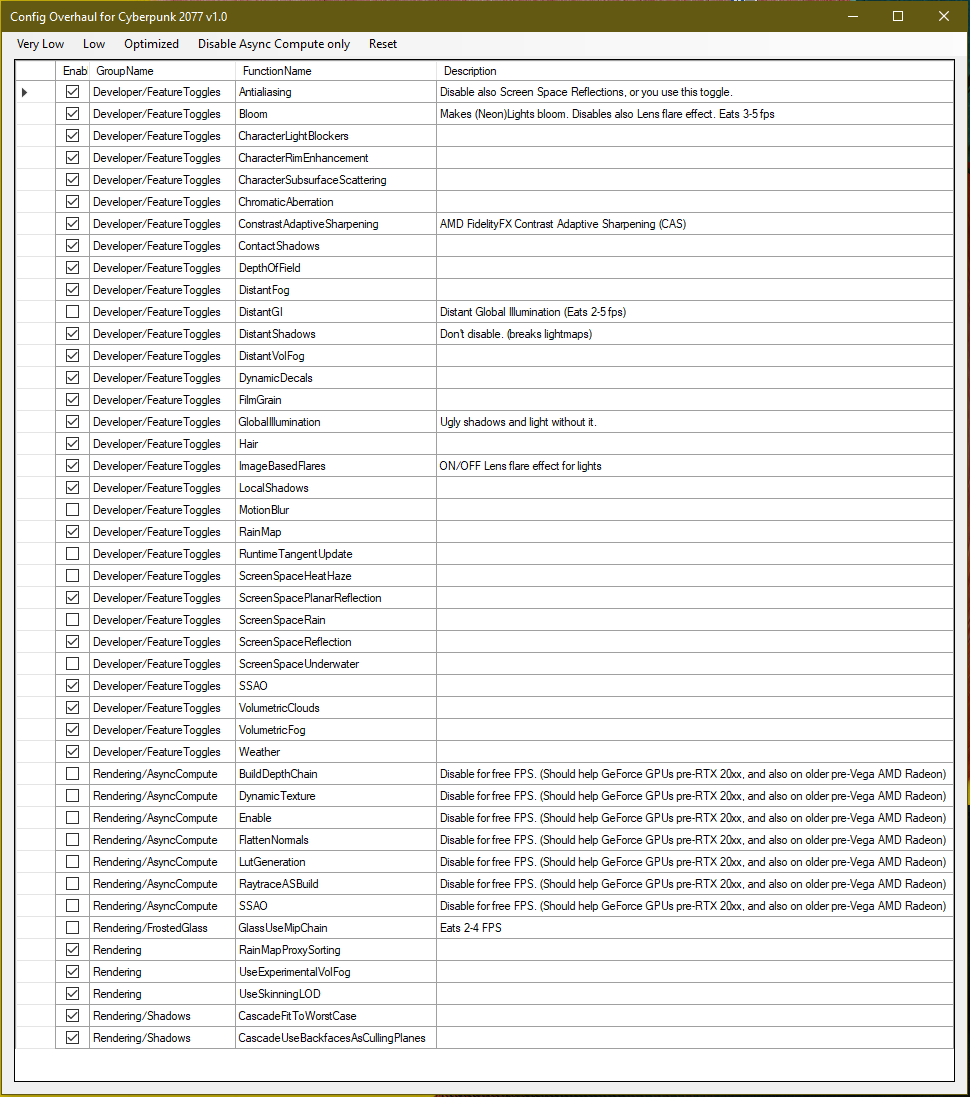
Task: Toggle the Antialiasing checkbox
Action: tap(72, 92)
